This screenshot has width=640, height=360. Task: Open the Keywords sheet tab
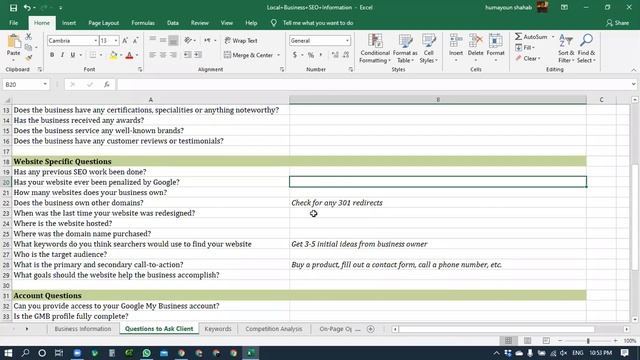pos(218,329)
